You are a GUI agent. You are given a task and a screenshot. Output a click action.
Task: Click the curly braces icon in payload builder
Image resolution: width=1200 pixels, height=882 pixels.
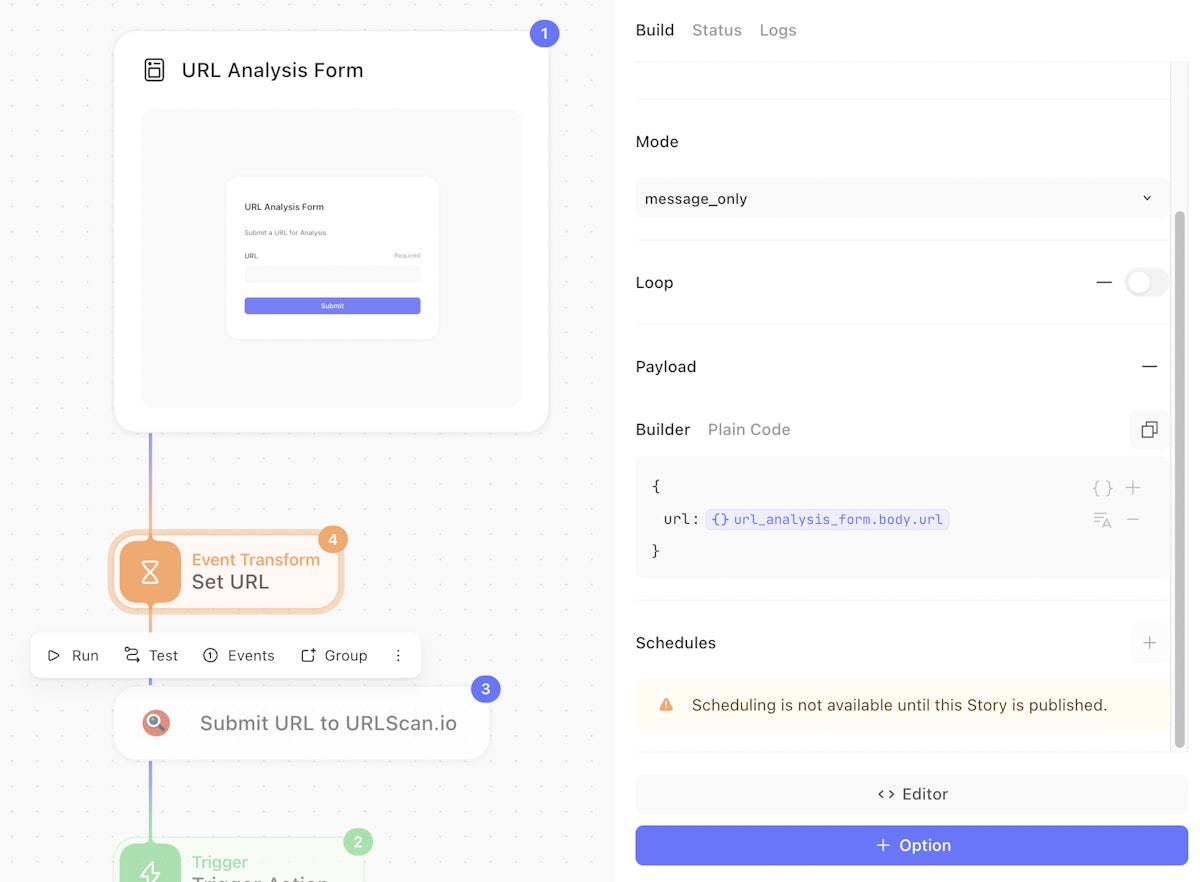pyautogui.click(x=1102, y=488)
